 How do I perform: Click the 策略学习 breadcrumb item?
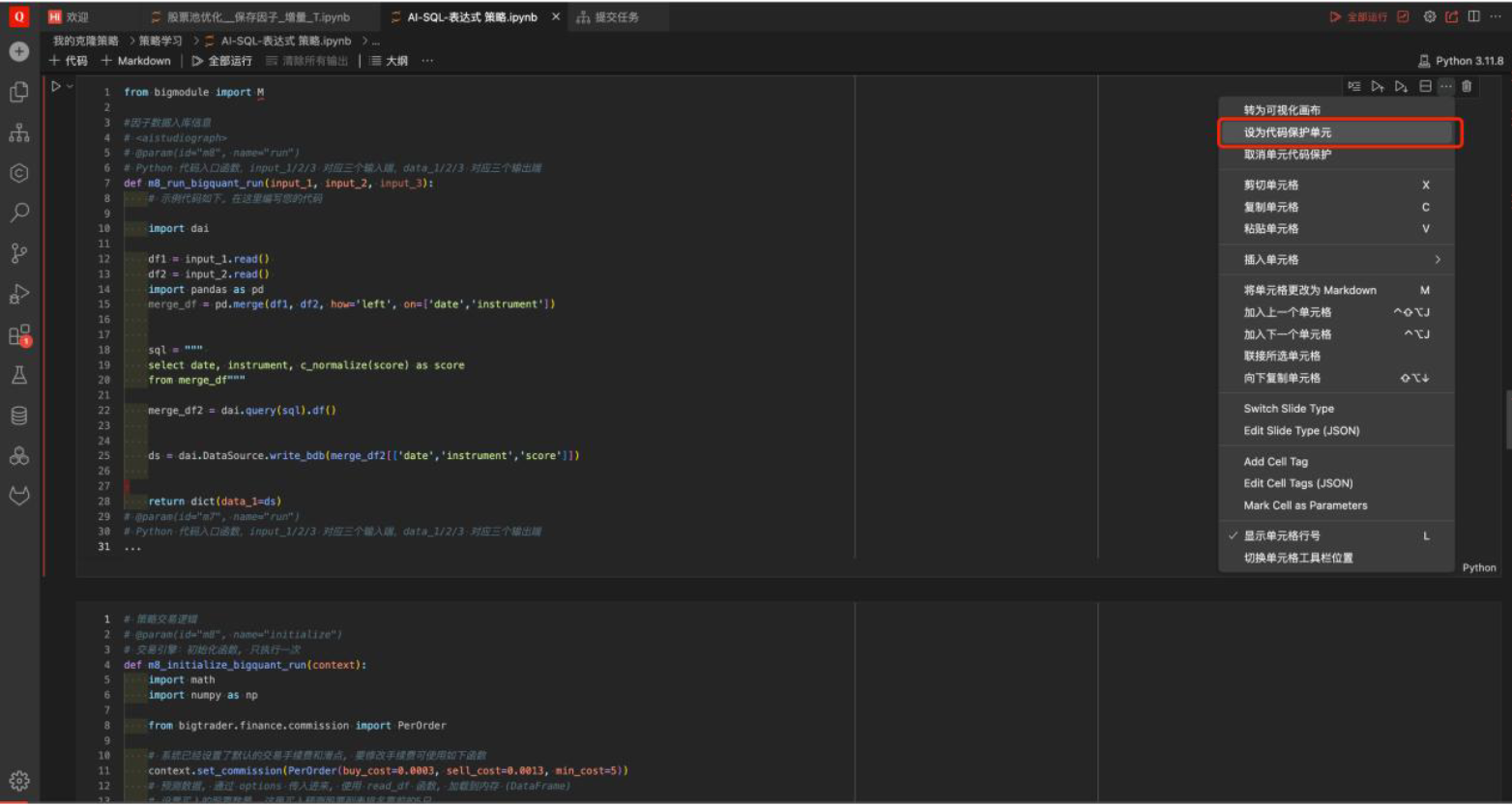point(160,41)
